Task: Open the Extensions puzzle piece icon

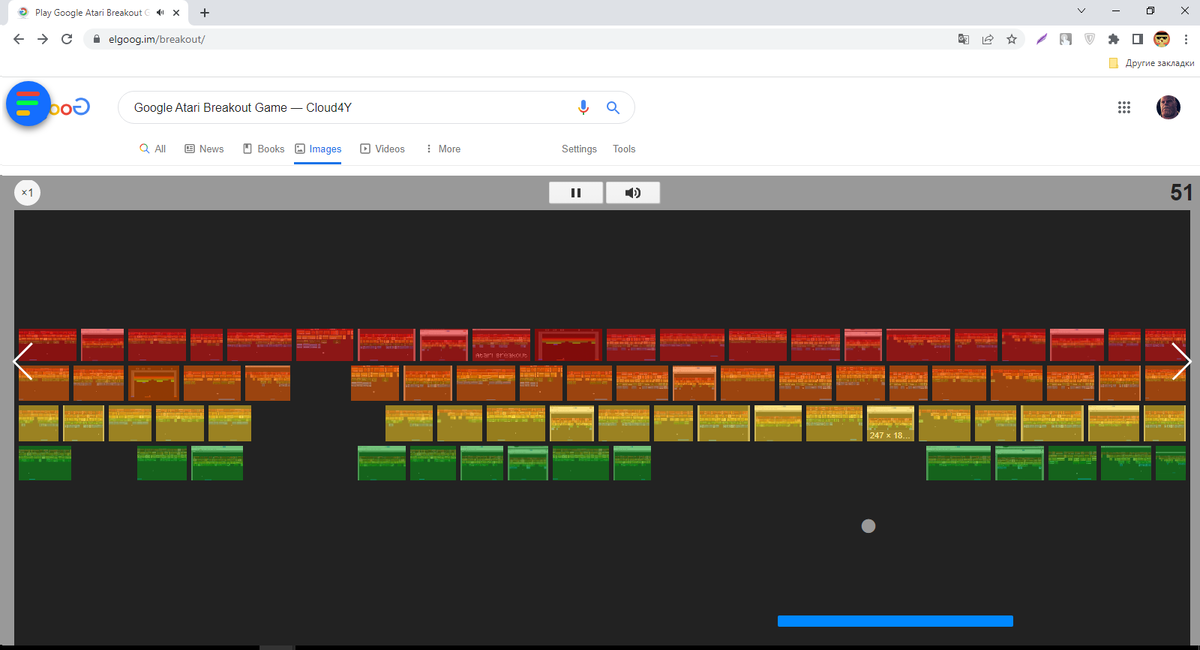Action: click(x=1114, y=39)
